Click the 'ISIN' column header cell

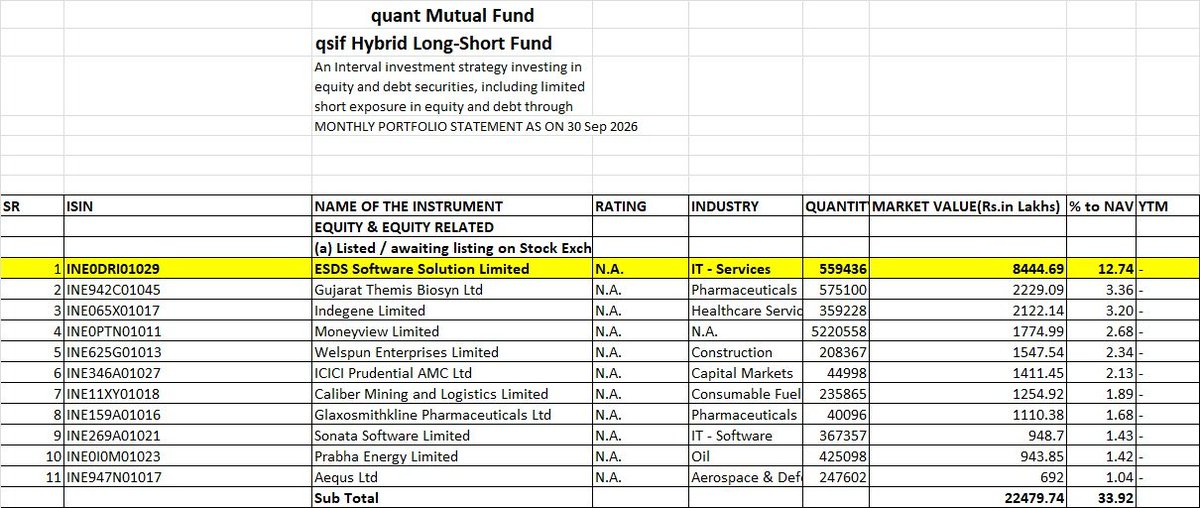[188, 206]
